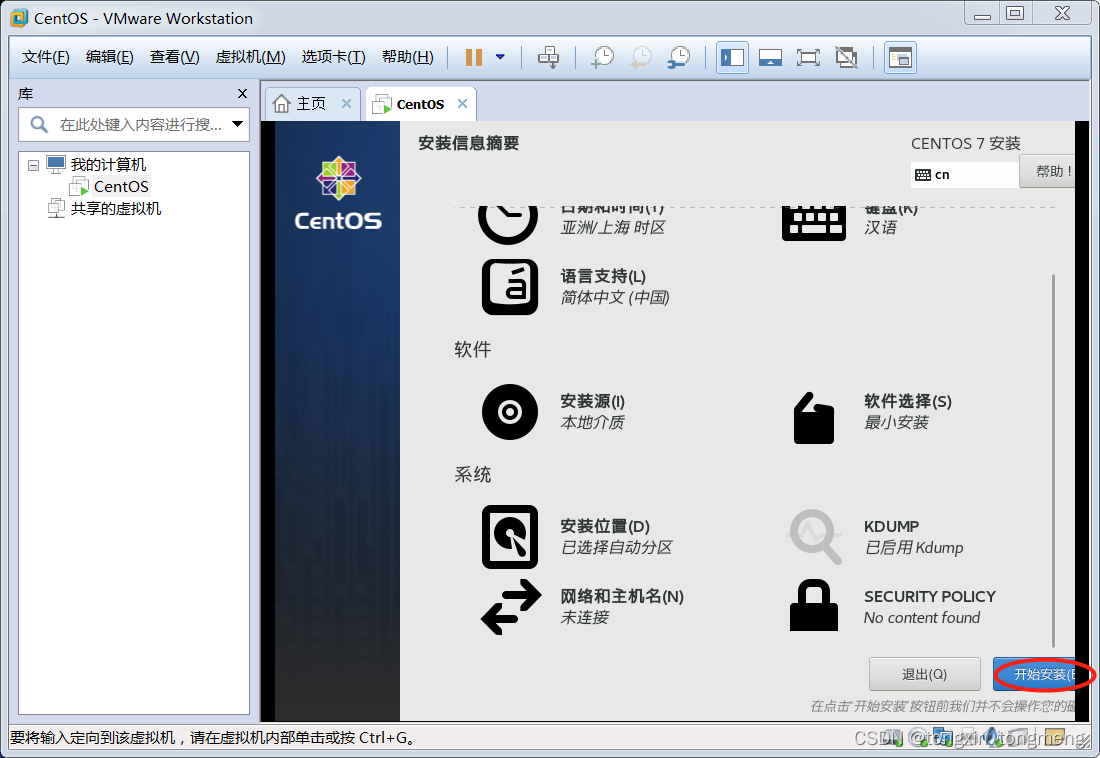Maximize the VMware Workstation window
1100x758 pixels.
click(x=1014, y=13)
